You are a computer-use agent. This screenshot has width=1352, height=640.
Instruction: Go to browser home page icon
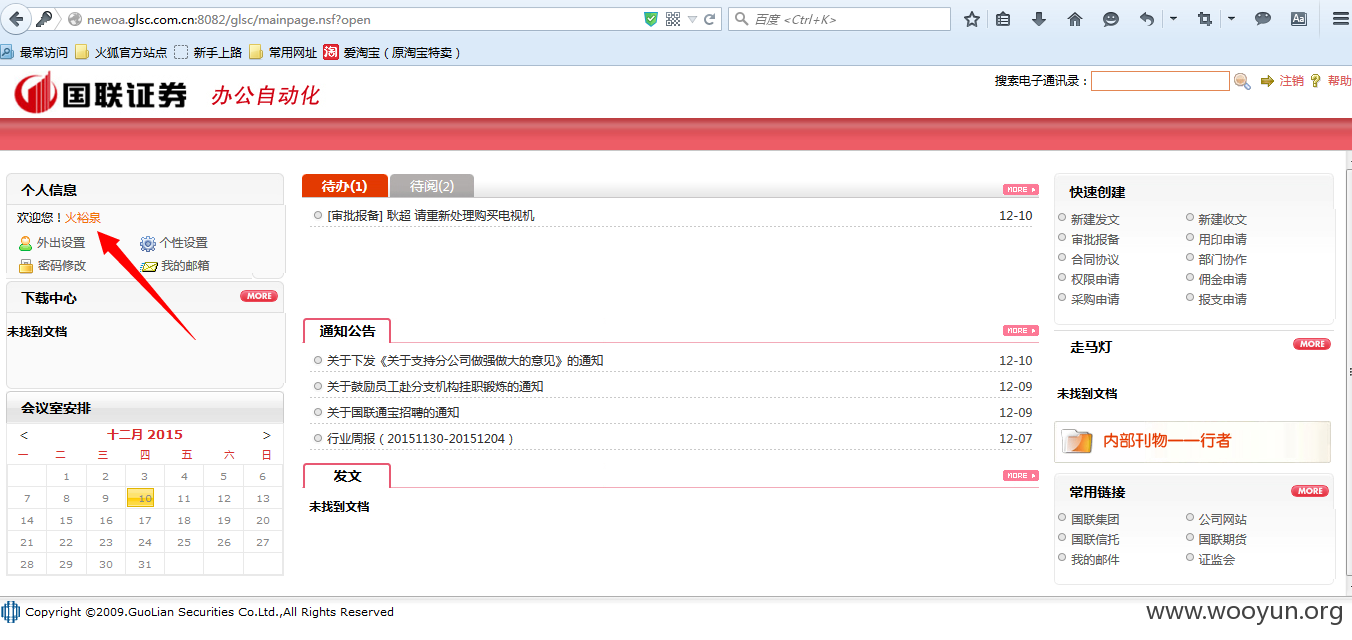tap(1075, 19)
